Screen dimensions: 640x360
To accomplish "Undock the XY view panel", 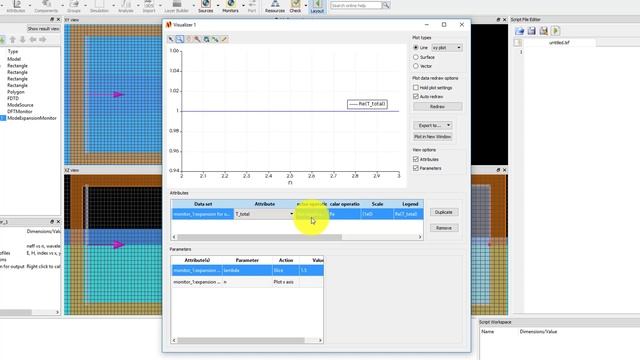I will [x=498, y=20].
